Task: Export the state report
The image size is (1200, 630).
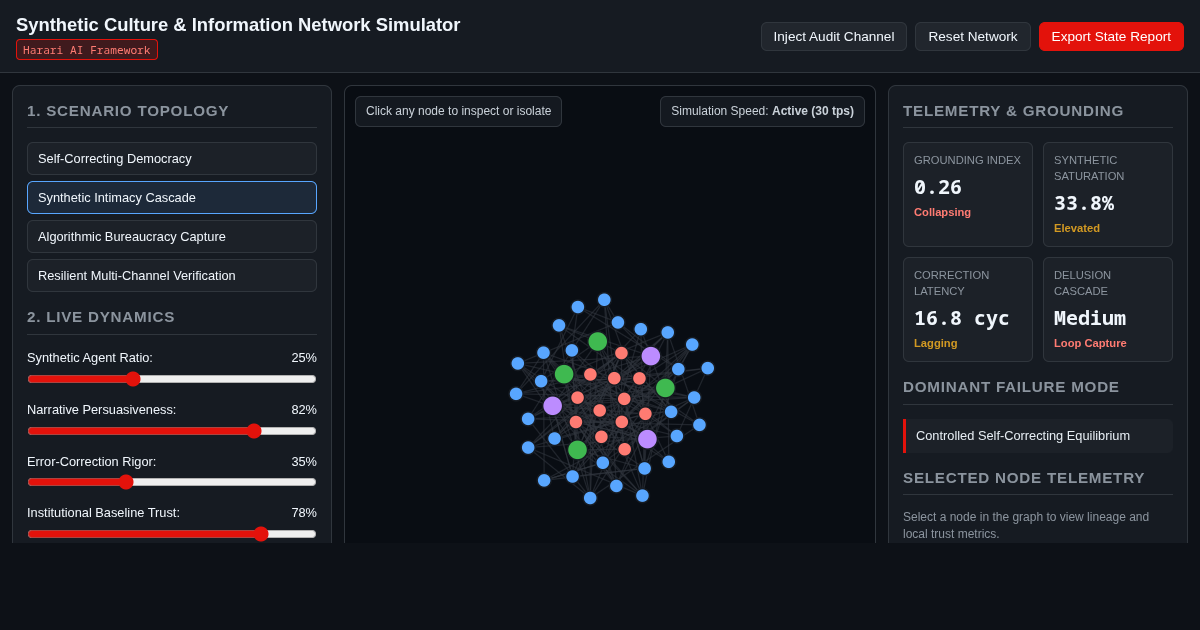Action: [1111, 37]
